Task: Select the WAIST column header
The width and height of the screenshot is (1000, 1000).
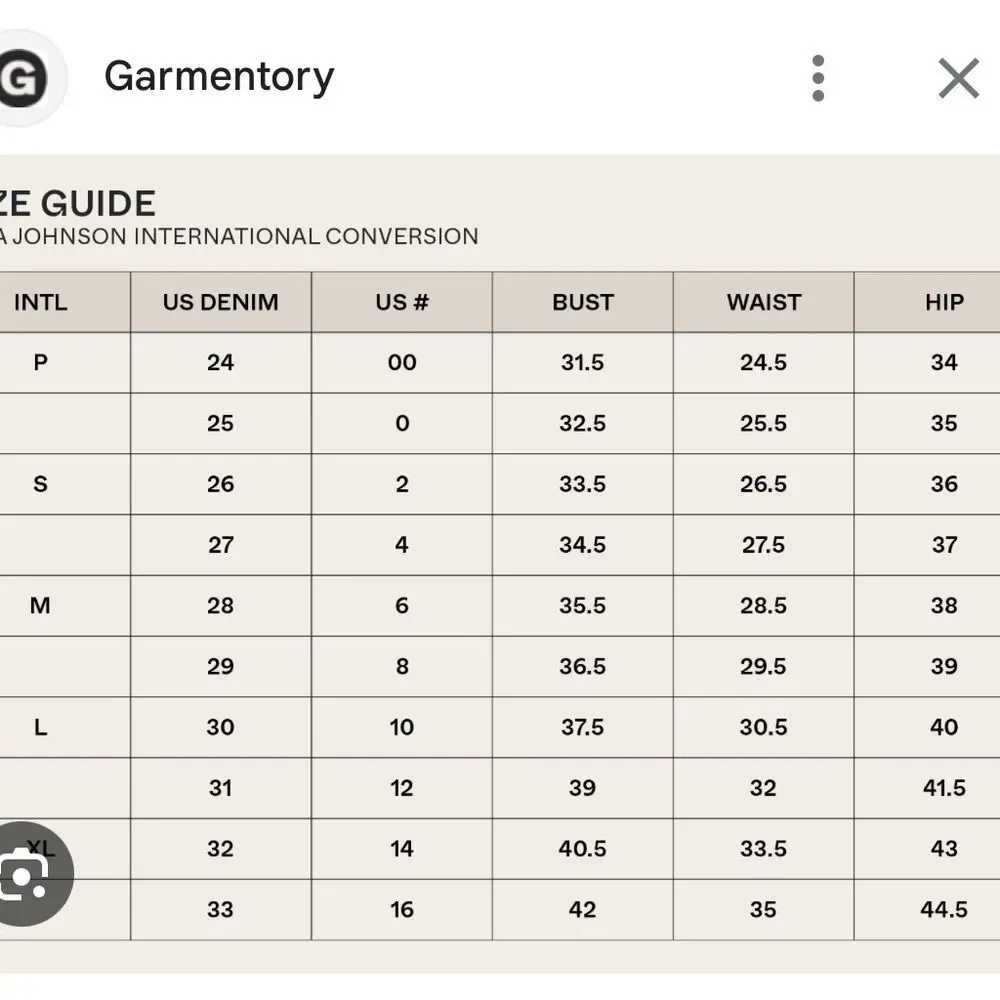Action: point(763,302)
